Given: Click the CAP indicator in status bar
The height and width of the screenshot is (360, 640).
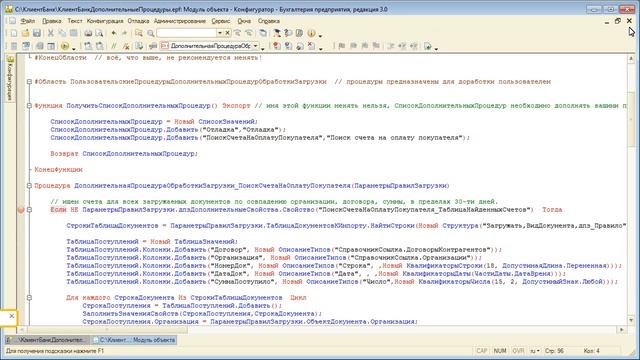Looking at the screenshot, I should coord(482,351).
